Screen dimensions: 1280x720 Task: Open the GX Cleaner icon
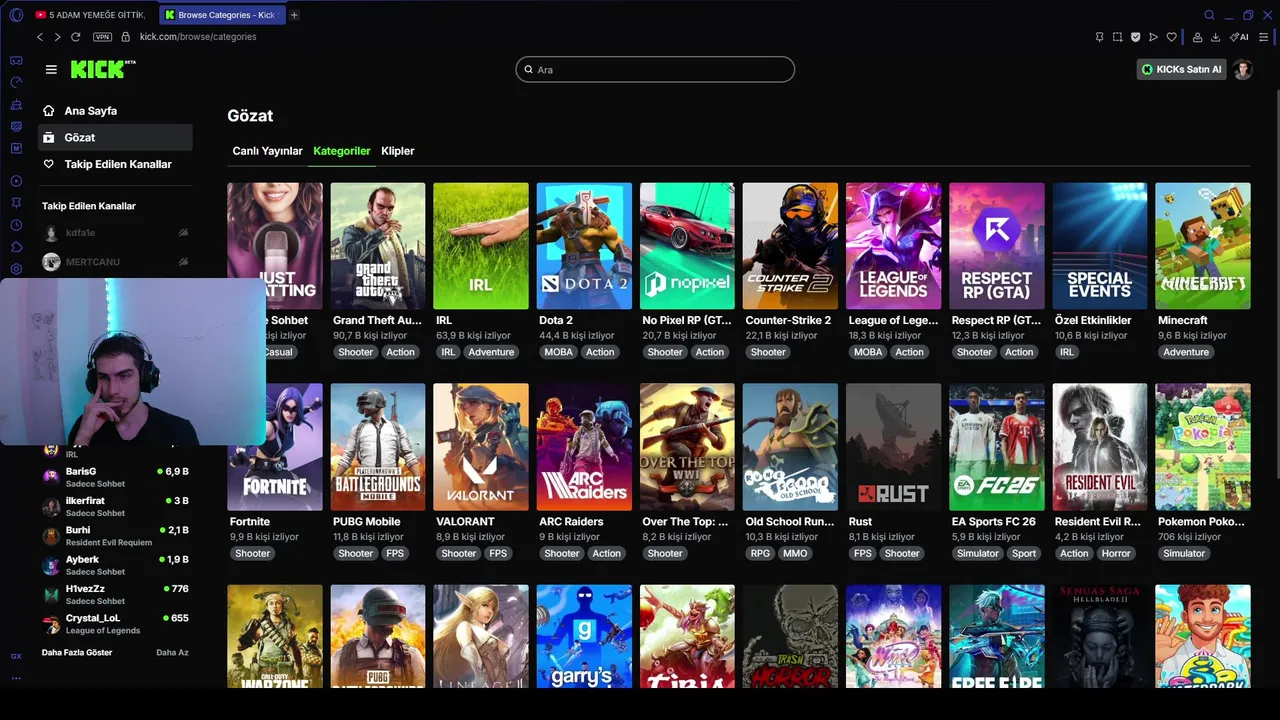click(x=16, y=104)
